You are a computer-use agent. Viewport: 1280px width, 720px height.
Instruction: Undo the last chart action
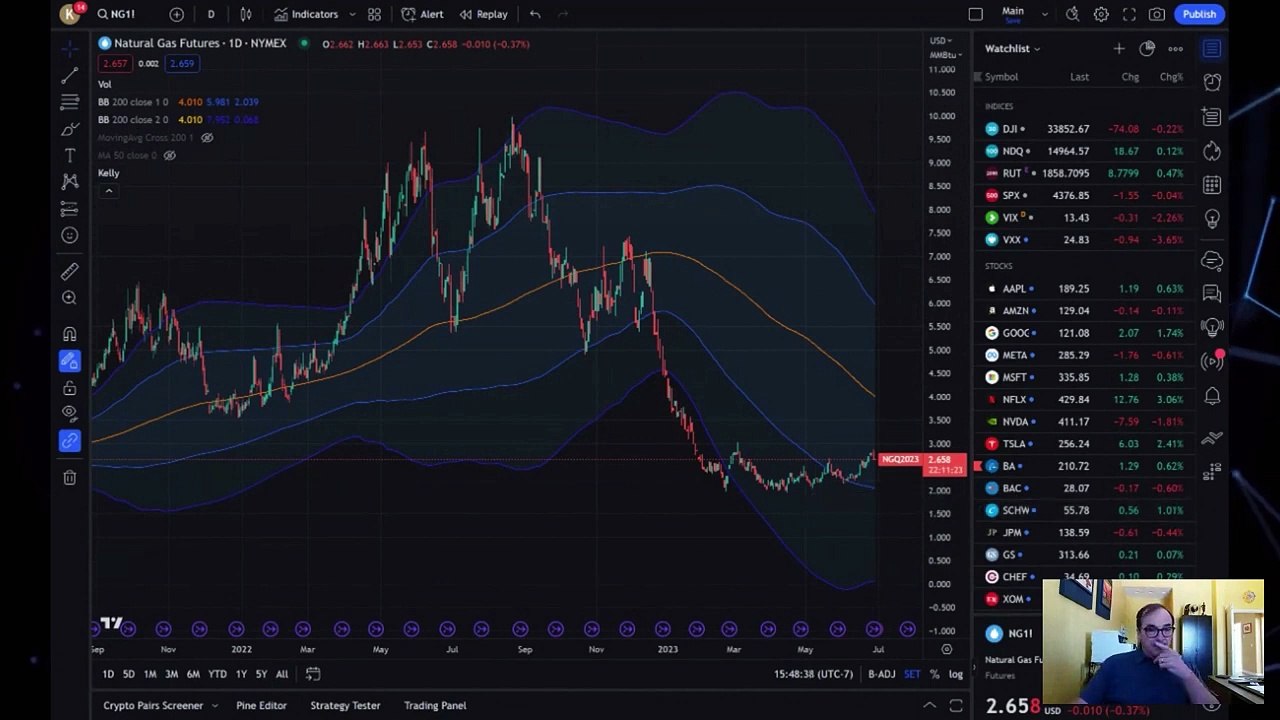pyautogui.click(x=535, y=14)
